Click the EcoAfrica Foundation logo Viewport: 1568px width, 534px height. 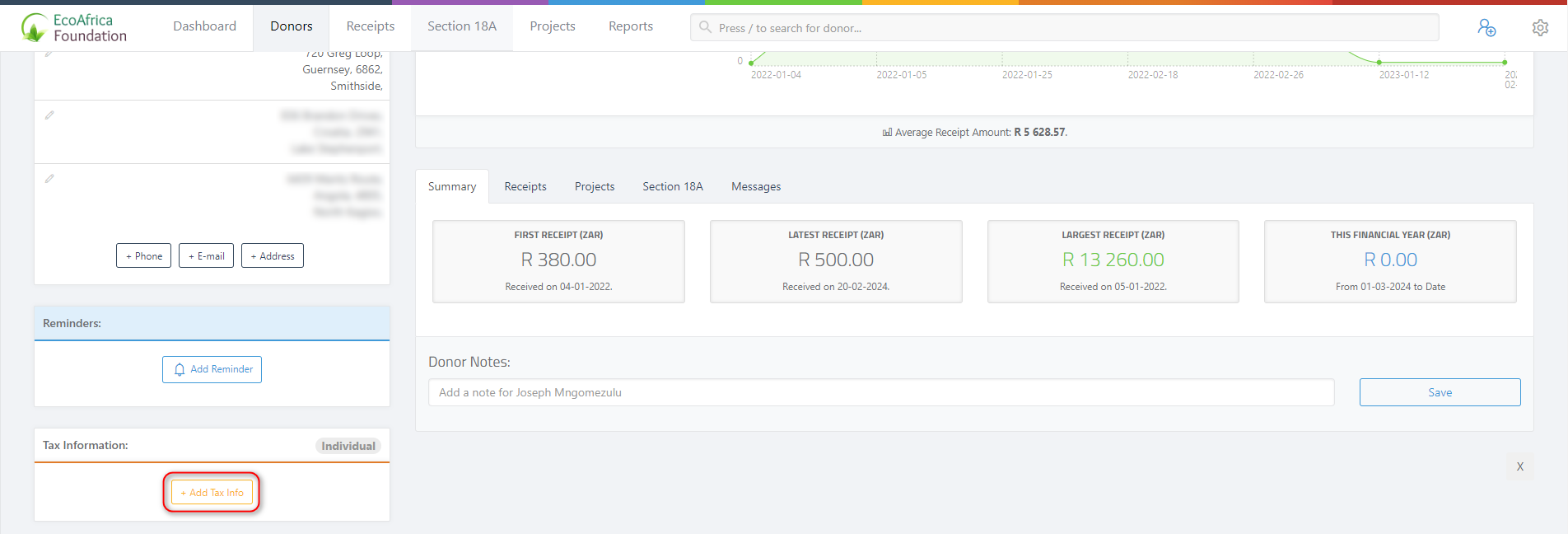point(74,27)
